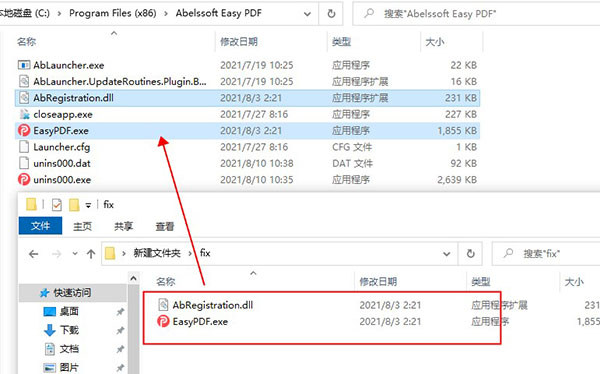Click the 本地磁盘 (C:) breadcrumb
This screenshot has height=374, width=600.
point(25,13)
